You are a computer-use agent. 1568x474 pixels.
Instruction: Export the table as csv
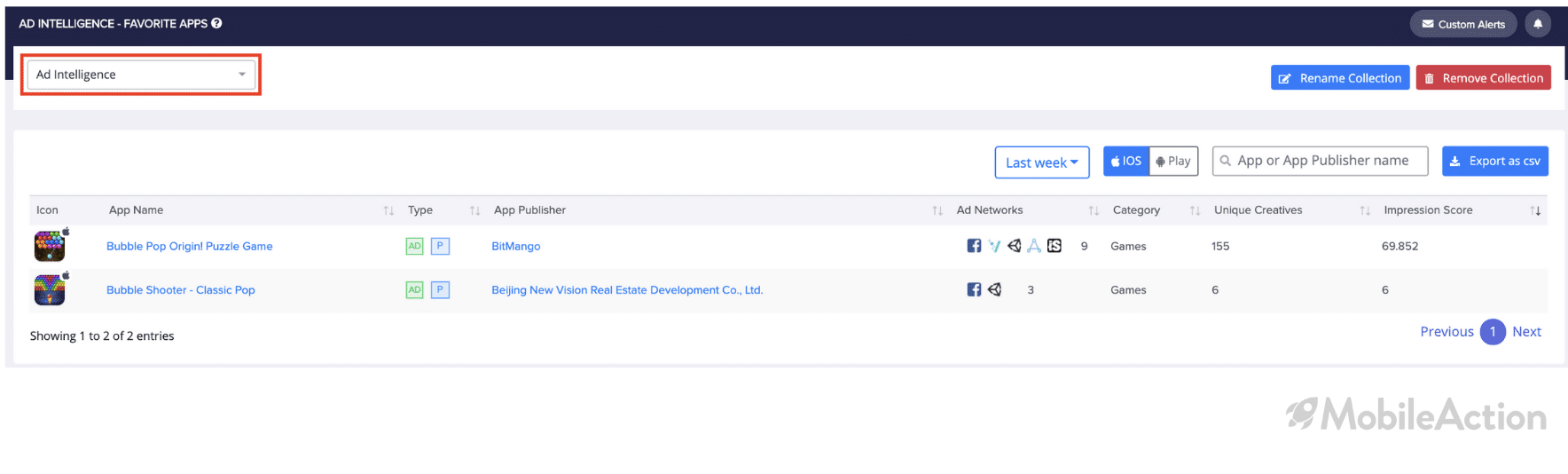[1495, 161]
